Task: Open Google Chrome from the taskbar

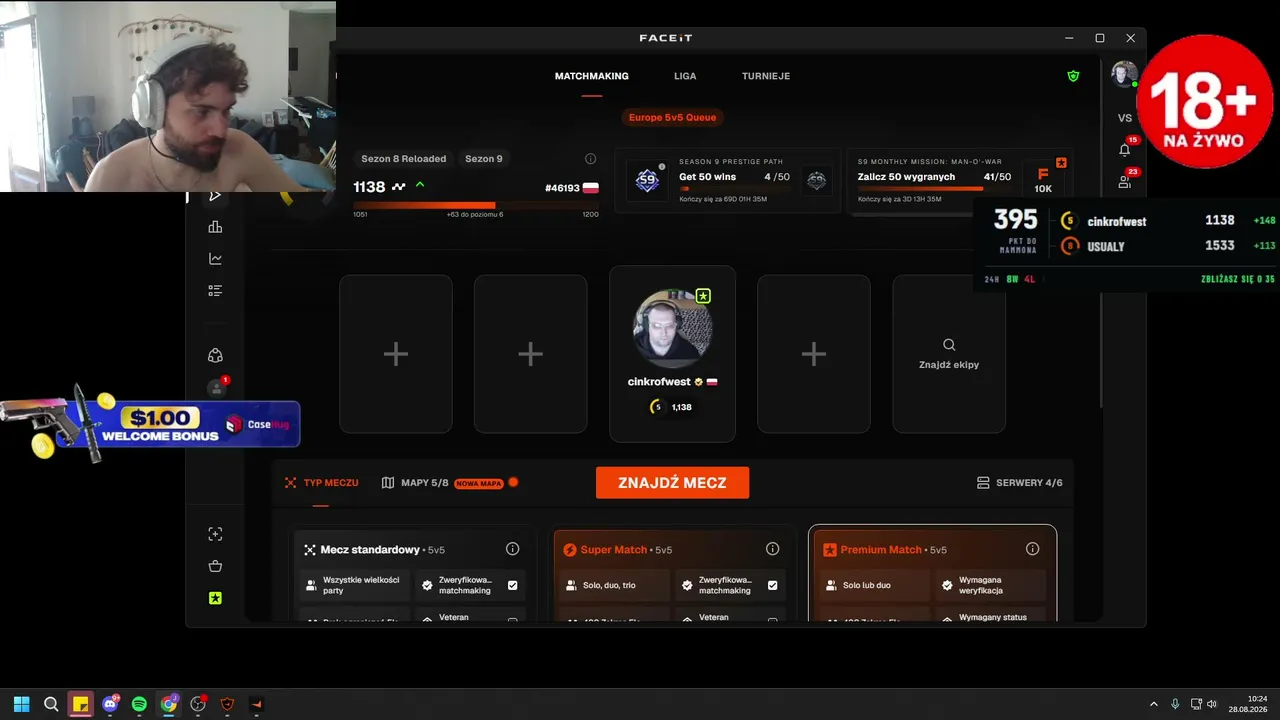Action: coord(169,704)
